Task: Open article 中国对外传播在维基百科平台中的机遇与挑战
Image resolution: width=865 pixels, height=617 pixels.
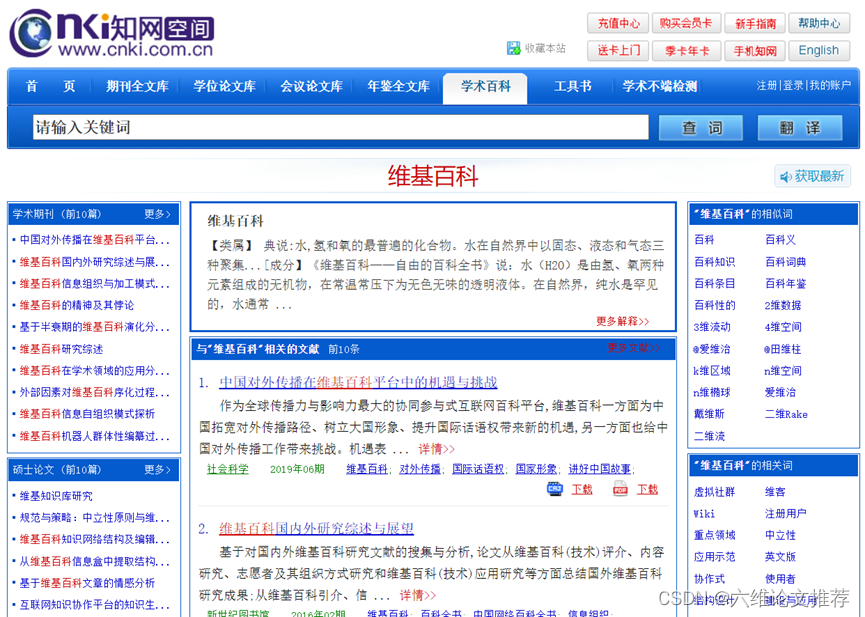Action: (x=358, y=382)
